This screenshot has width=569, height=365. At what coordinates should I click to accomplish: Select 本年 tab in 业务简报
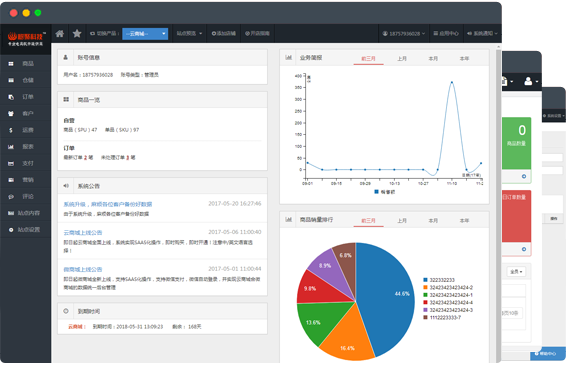pos(464,59)
